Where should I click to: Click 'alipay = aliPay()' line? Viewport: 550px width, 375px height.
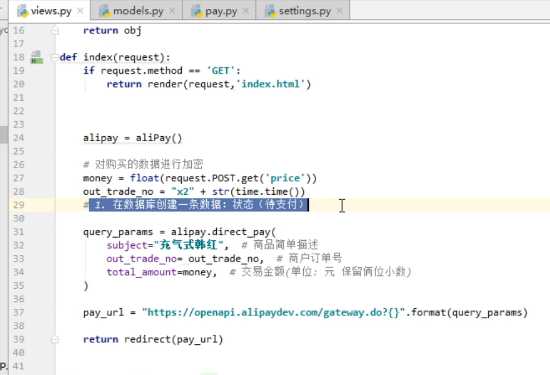point(133,138)
